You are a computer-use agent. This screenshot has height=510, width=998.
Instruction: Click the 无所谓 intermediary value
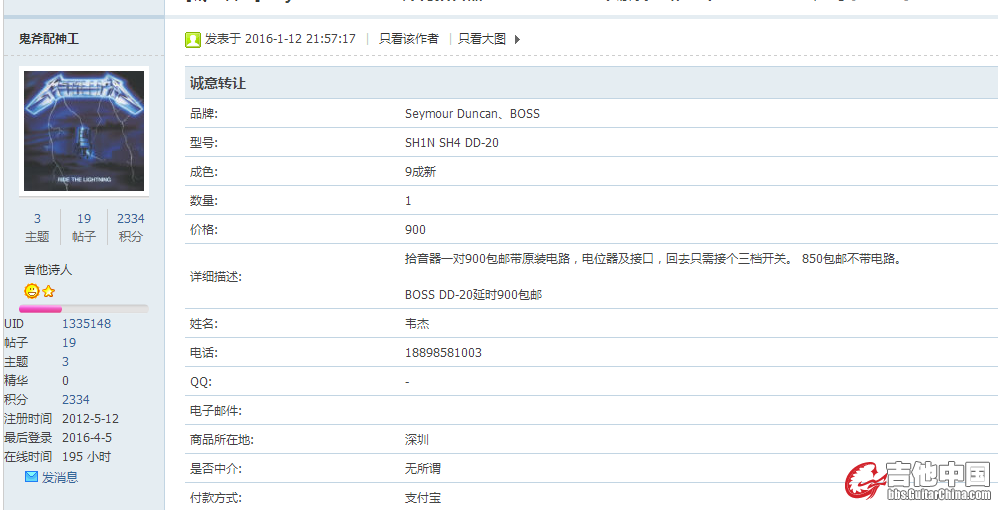coord(423,469)
